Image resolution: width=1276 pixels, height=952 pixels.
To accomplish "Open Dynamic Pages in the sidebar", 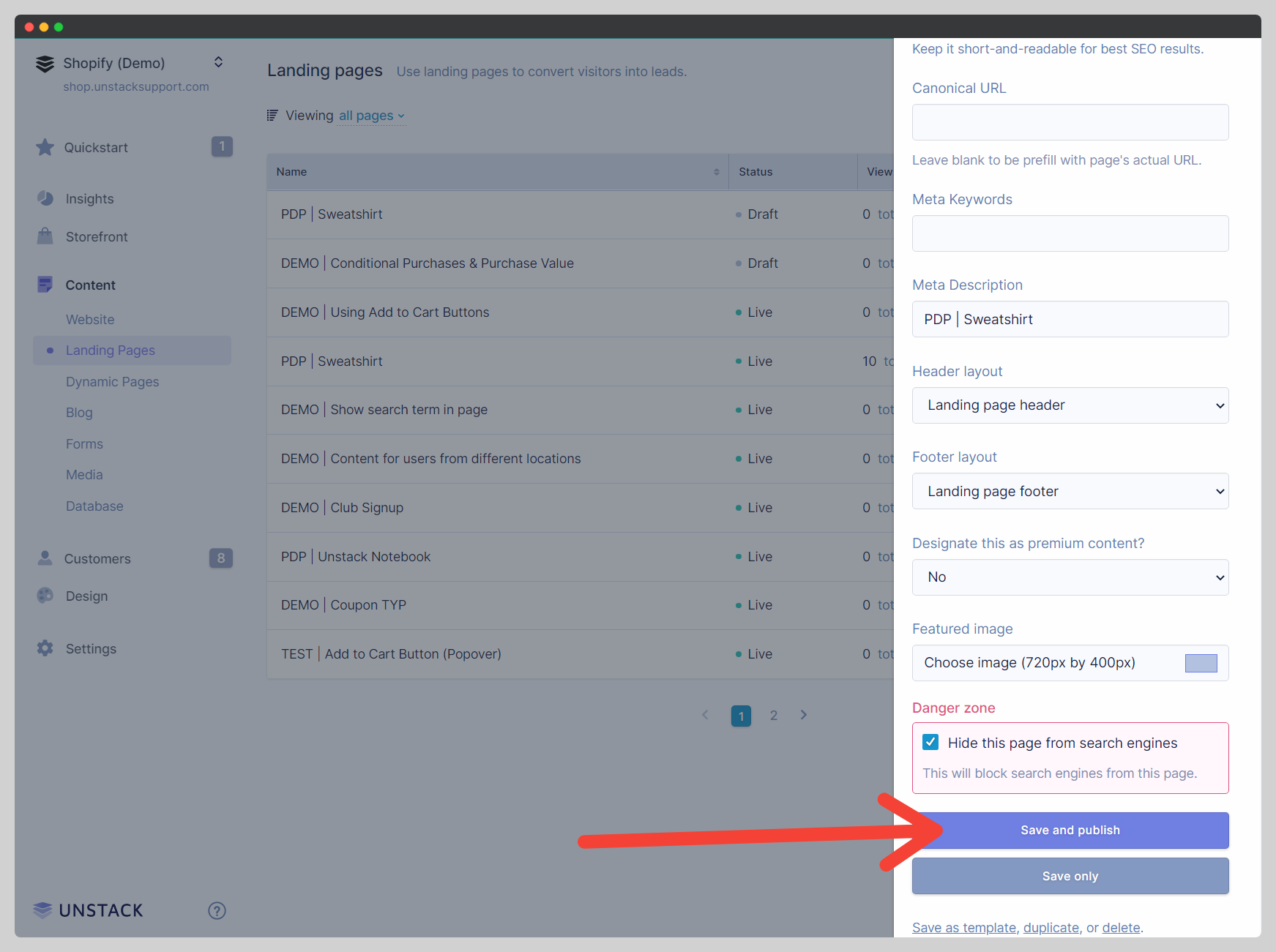I will (112, 382).
